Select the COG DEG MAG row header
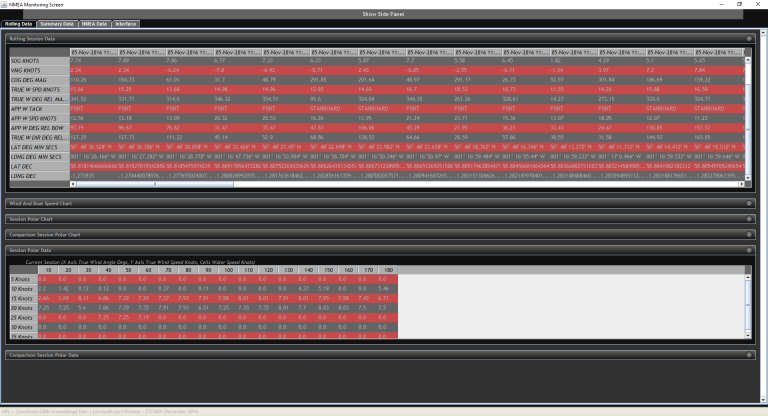This screenshot has height=416, width=768. [40, 80]
